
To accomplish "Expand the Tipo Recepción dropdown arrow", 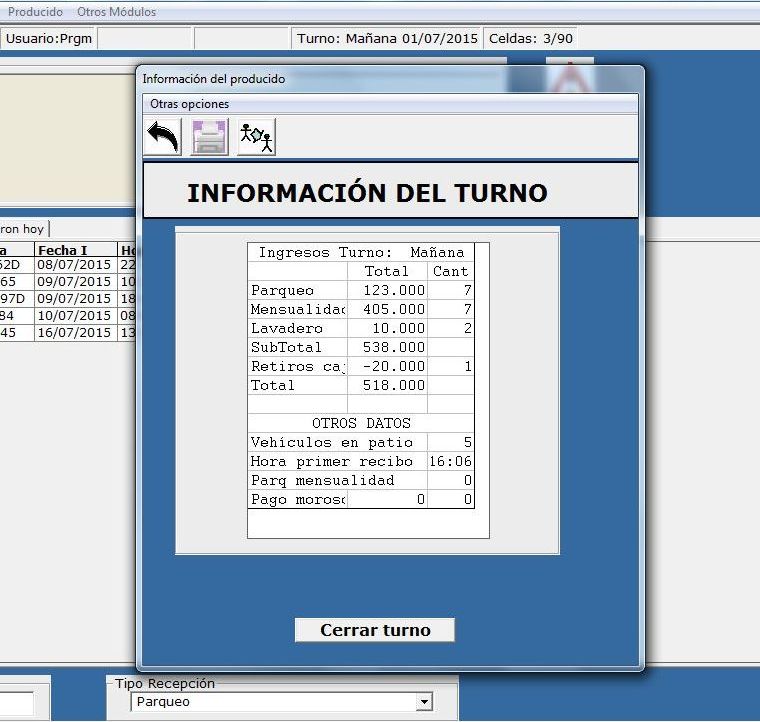I will click(x=424, y=703).
